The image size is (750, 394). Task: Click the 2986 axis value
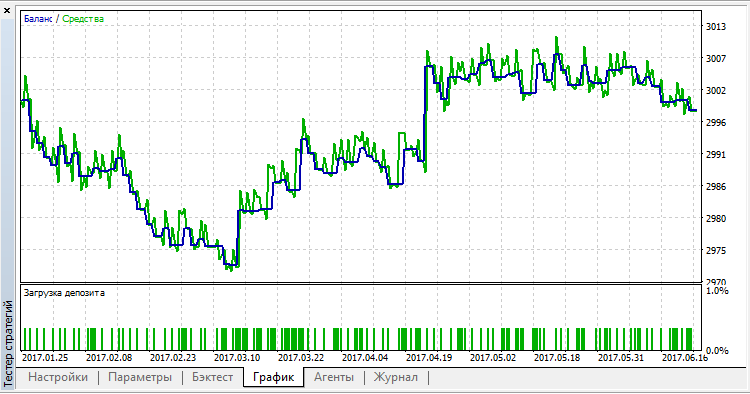(716, 187)
